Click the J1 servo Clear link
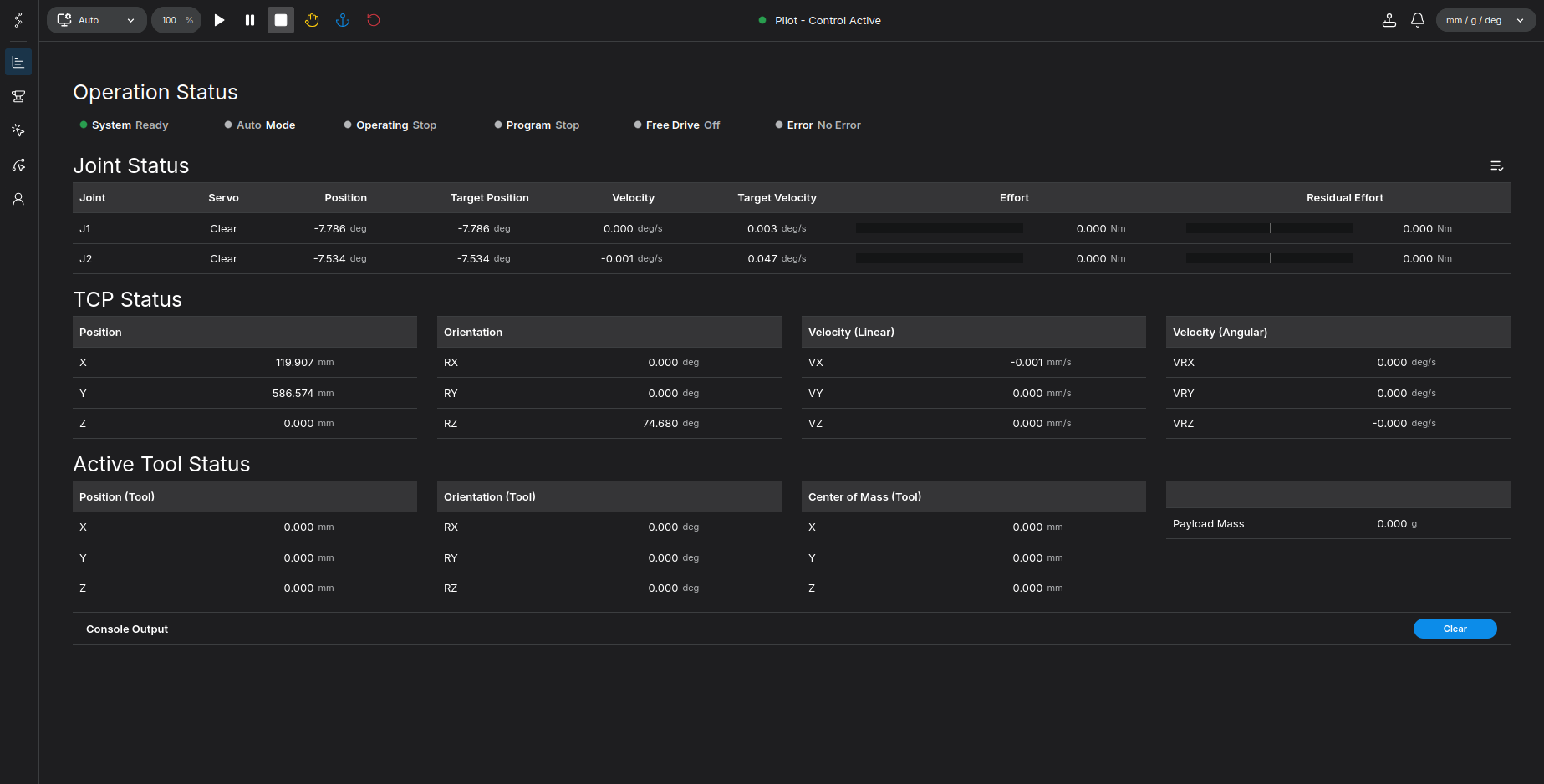Viewport: 1544px width, 784px height. pyautogui.click(x=223, y=228)
